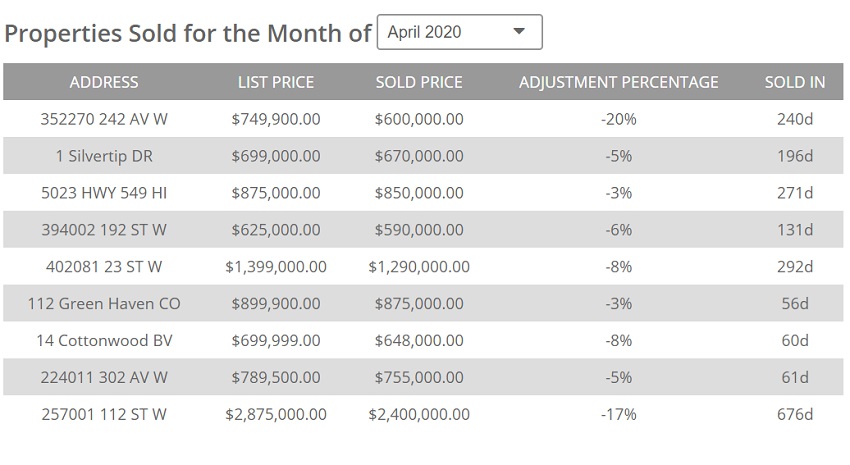Click the -20% adjustment percentage cell

pos(618,119)
